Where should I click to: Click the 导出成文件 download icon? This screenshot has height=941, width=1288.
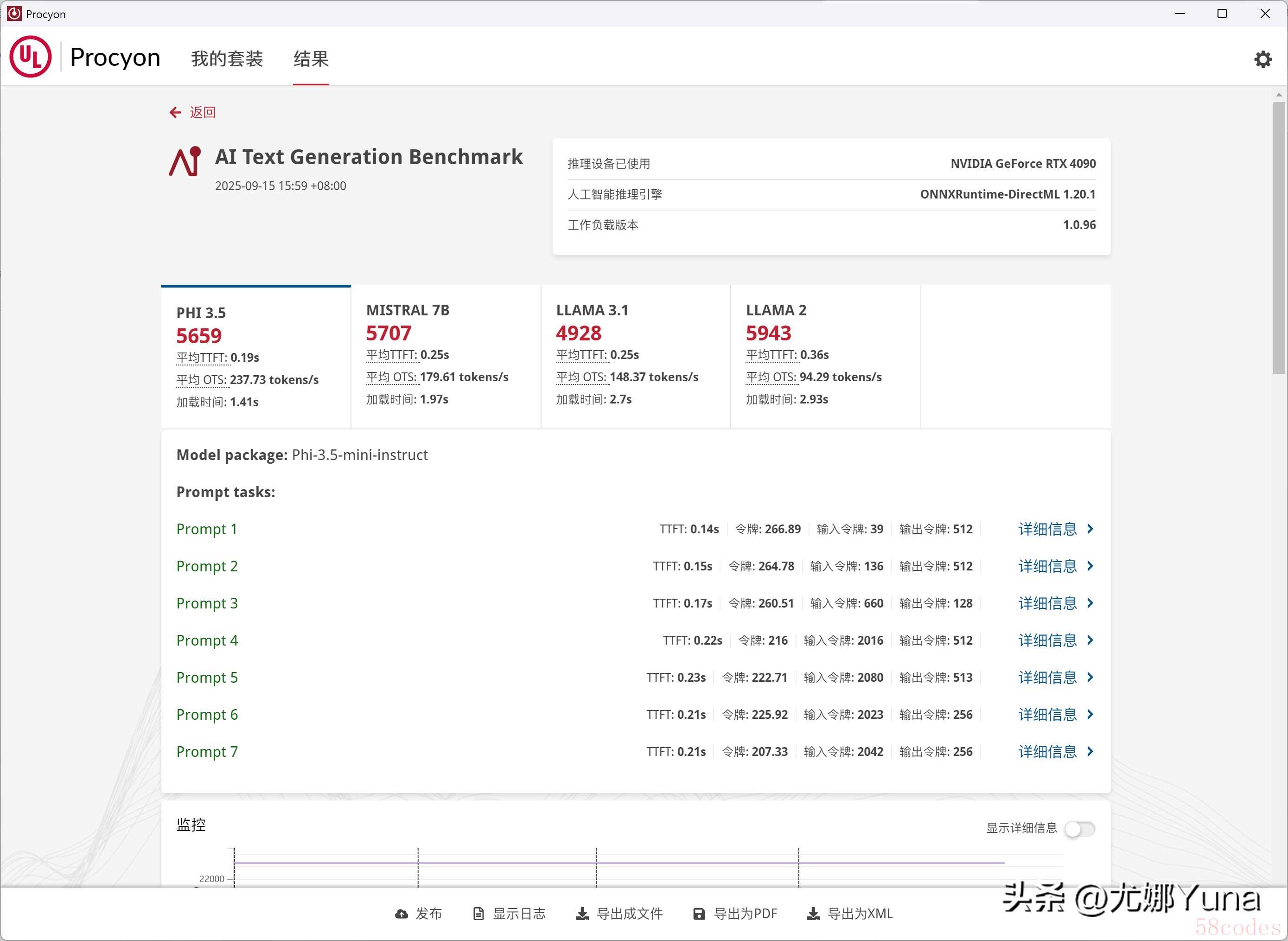pos(582,914)
